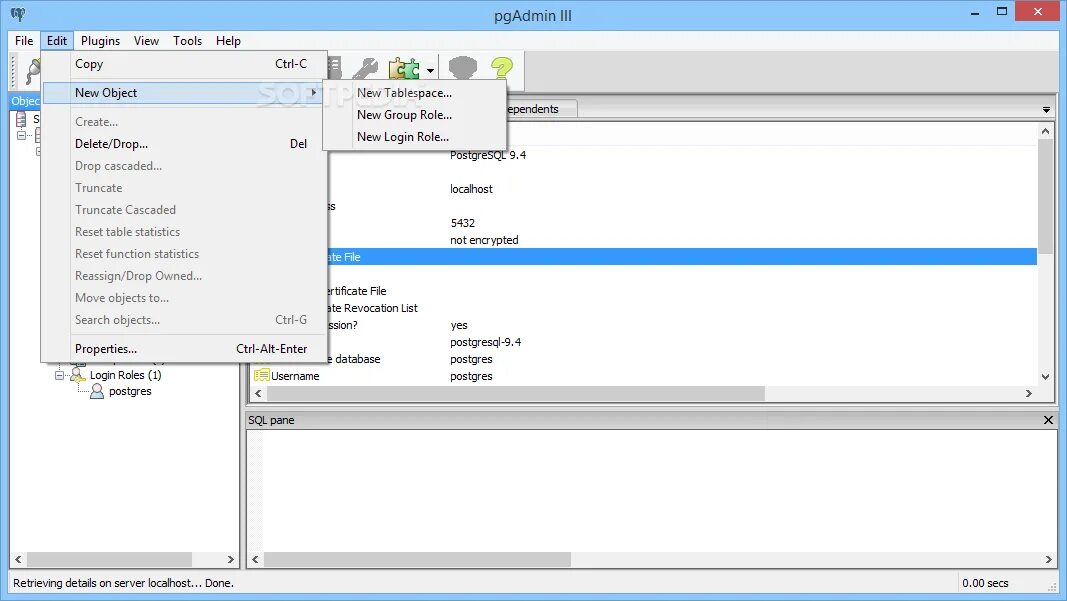This screenshot has width=1067, height=601.
Task: Click object browser scroll right arrow
Action: tap(231, 559)
